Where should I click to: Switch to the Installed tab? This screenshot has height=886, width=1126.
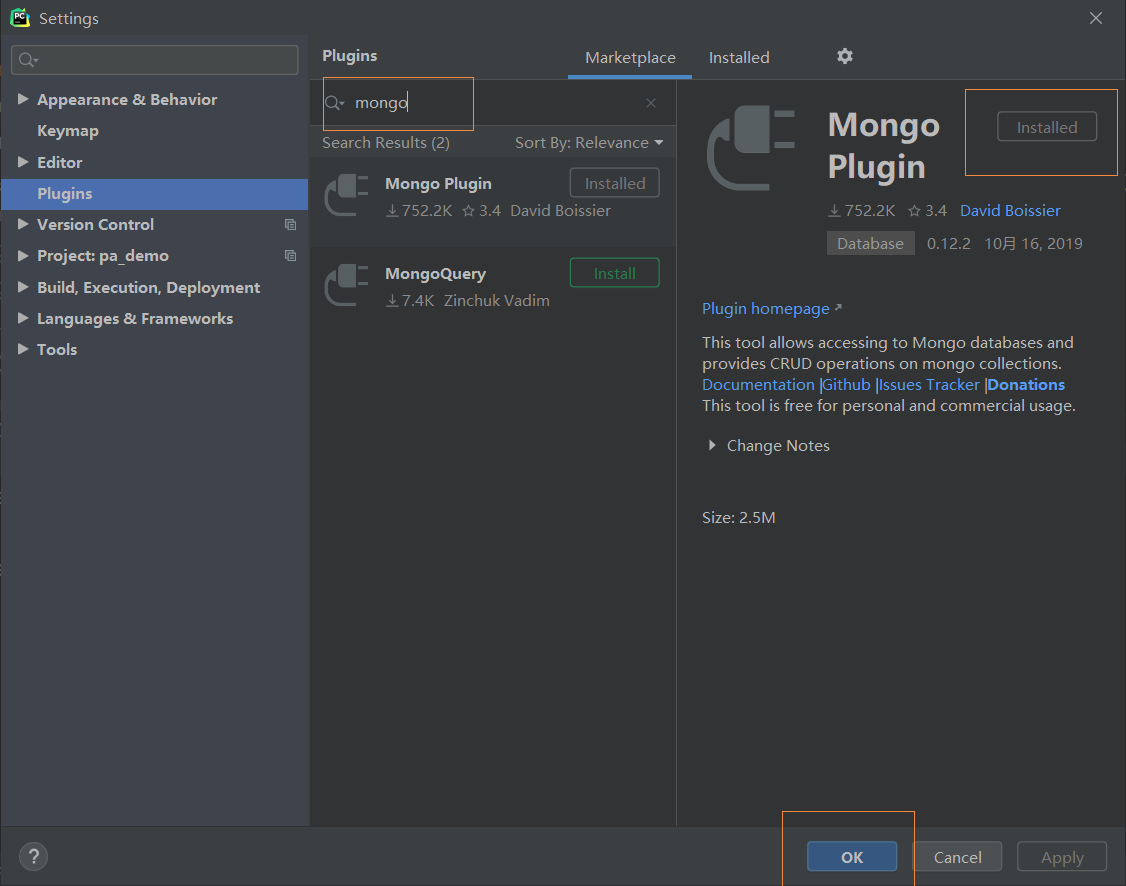point(739,57)
